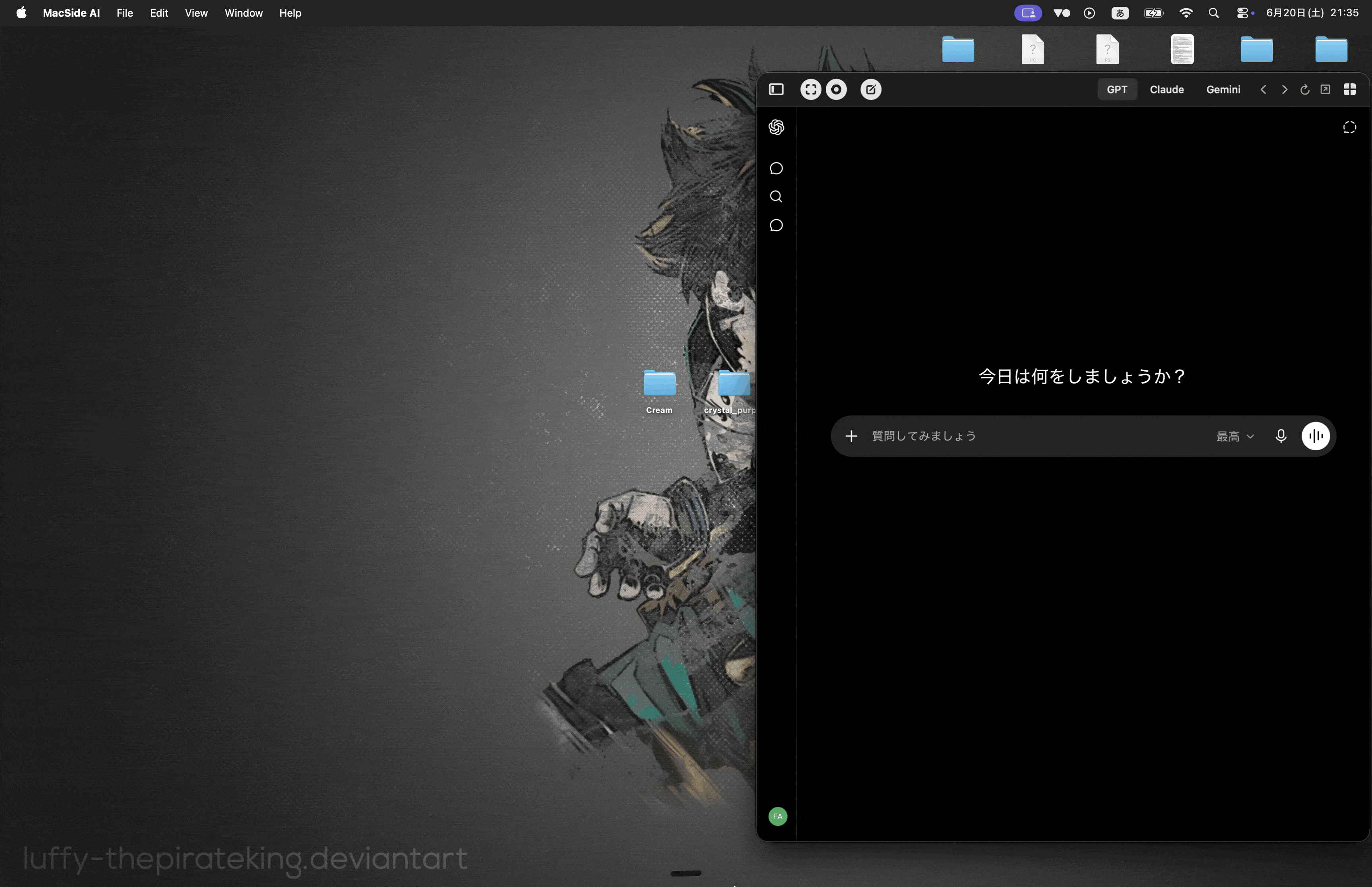Open the View menu

coord(196,13)
